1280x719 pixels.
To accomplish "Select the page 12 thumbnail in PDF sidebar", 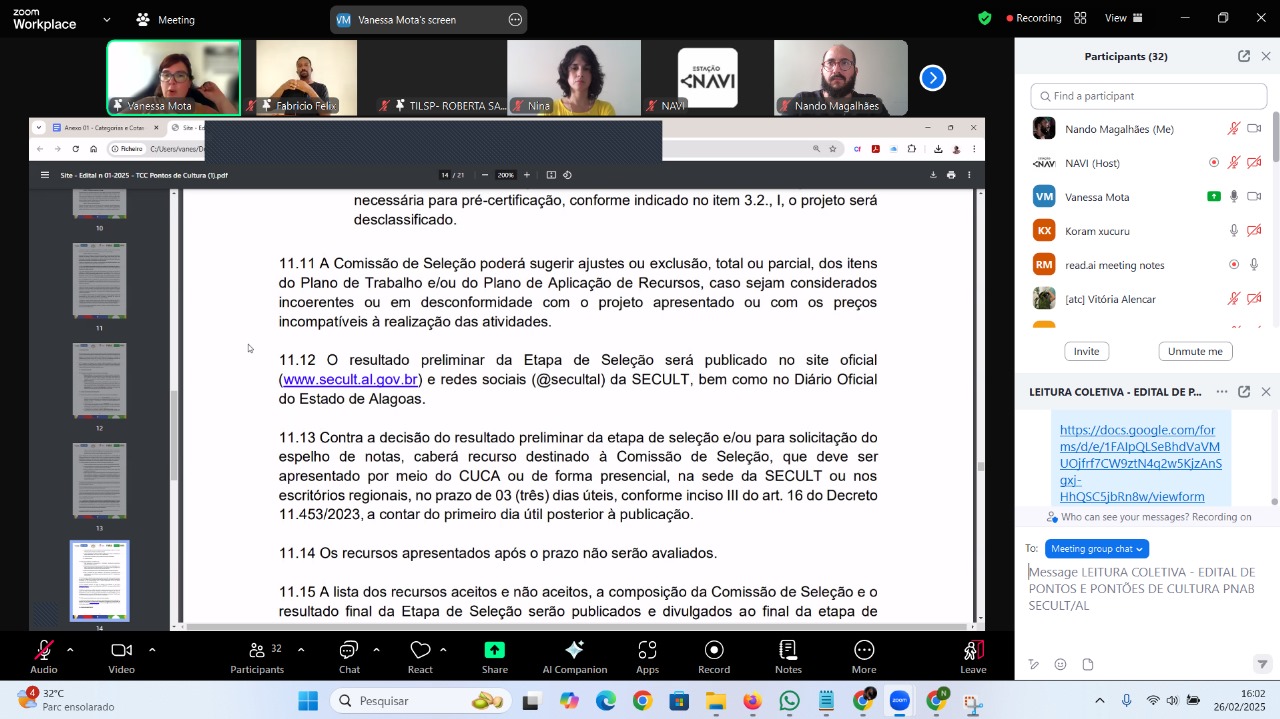I will click(99, 381).
